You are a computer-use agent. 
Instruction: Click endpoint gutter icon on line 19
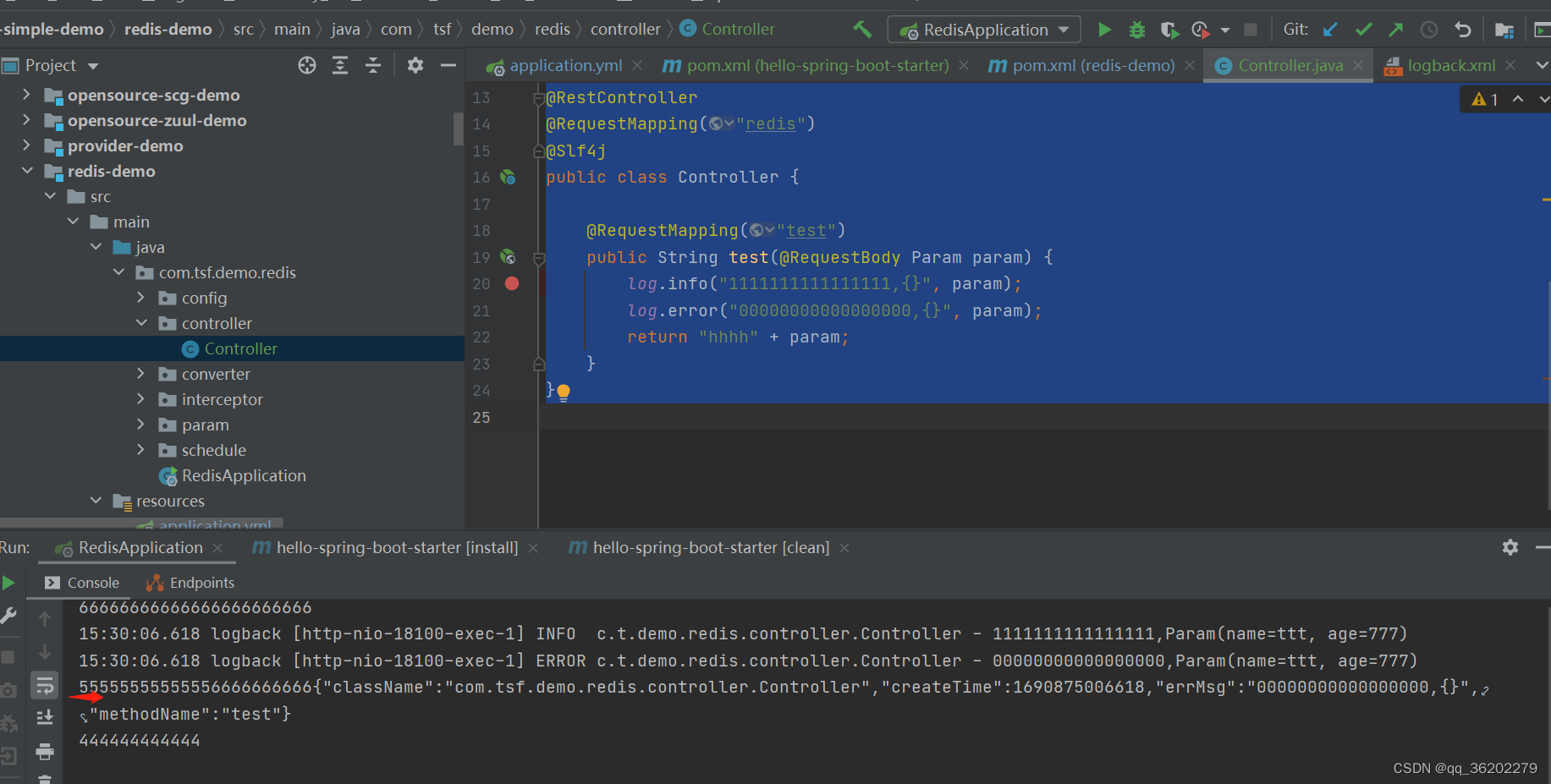point(508,256)
